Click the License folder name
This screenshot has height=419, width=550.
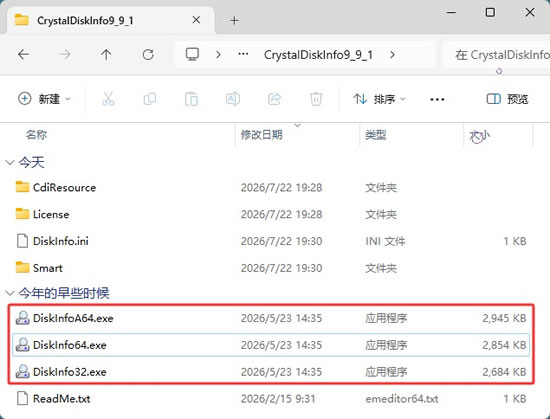(51, 214)
